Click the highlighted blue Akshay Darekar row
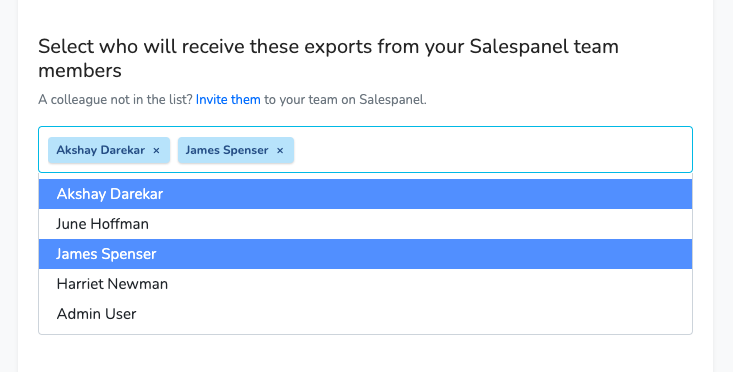The width and height of the screenshot is (733, 372). (x=365, y=194)
